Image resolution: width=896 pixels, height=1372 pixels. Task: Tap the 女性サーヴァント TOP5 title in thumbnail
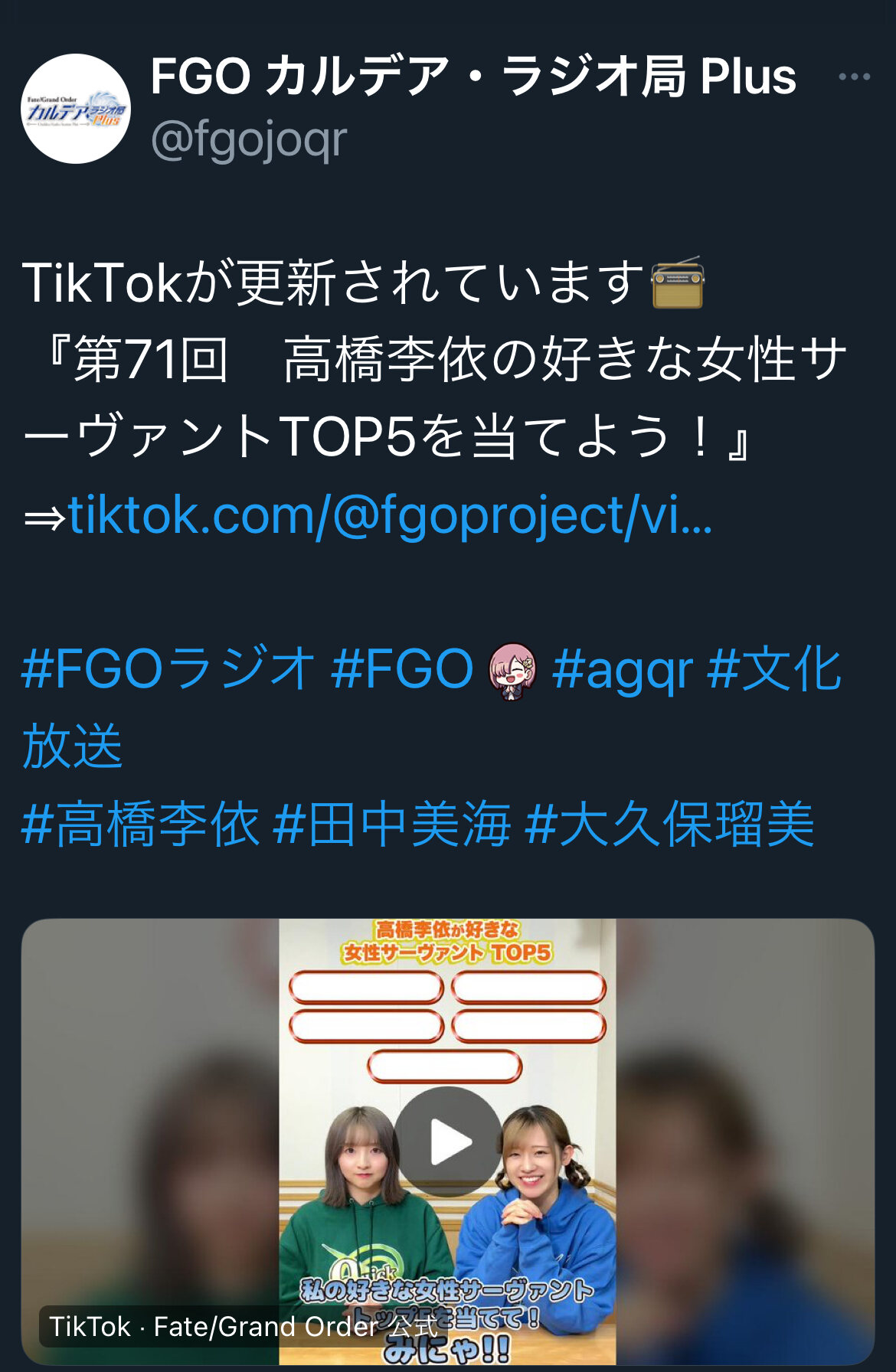[x=447, y=952]
